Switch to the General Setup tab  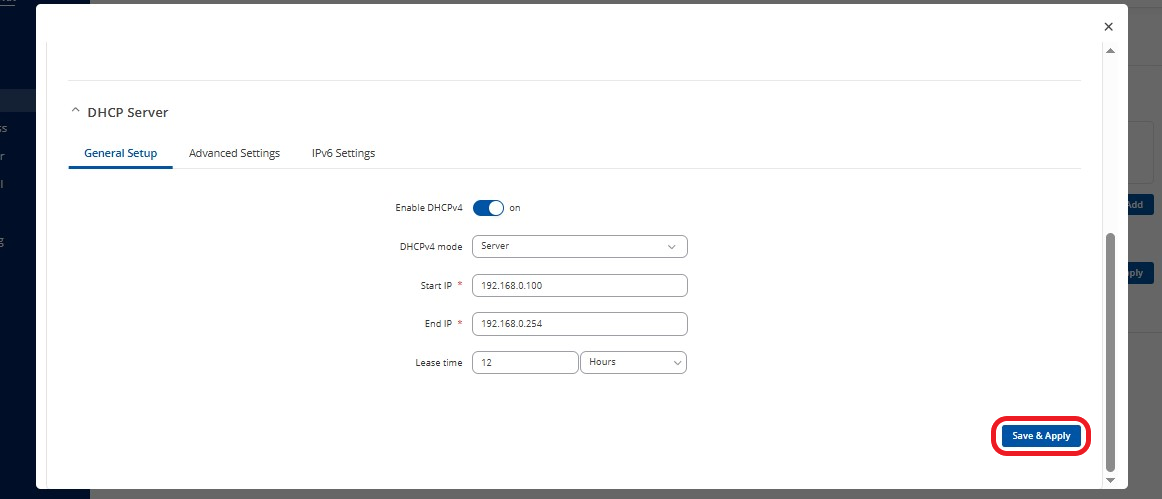click(120, 153)
